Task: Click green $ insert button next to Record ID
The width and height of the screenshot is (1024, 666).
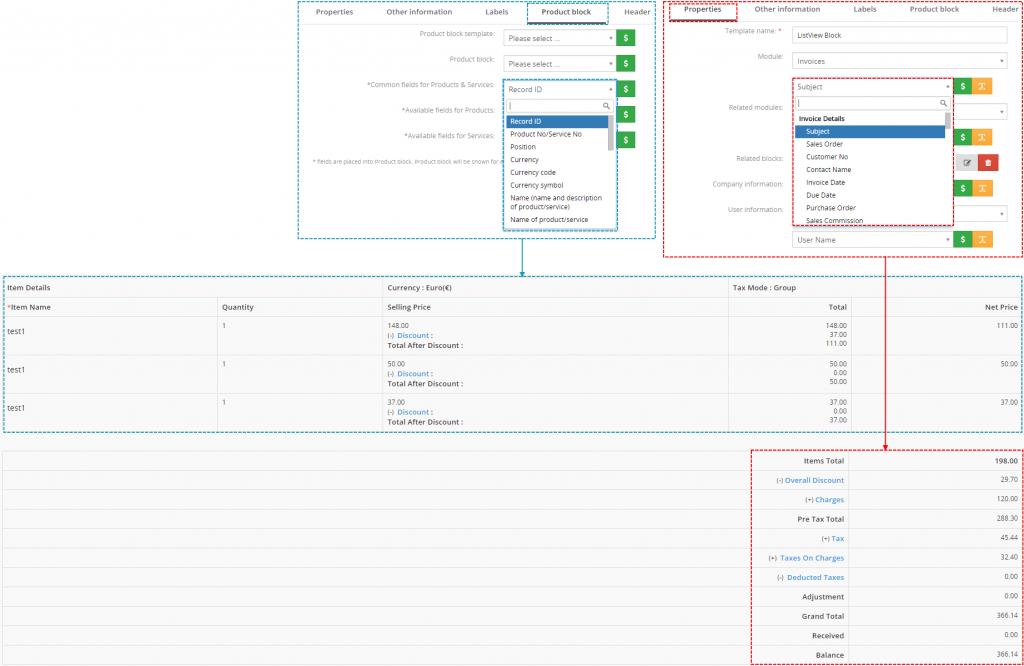Action: tap(626, 89)
